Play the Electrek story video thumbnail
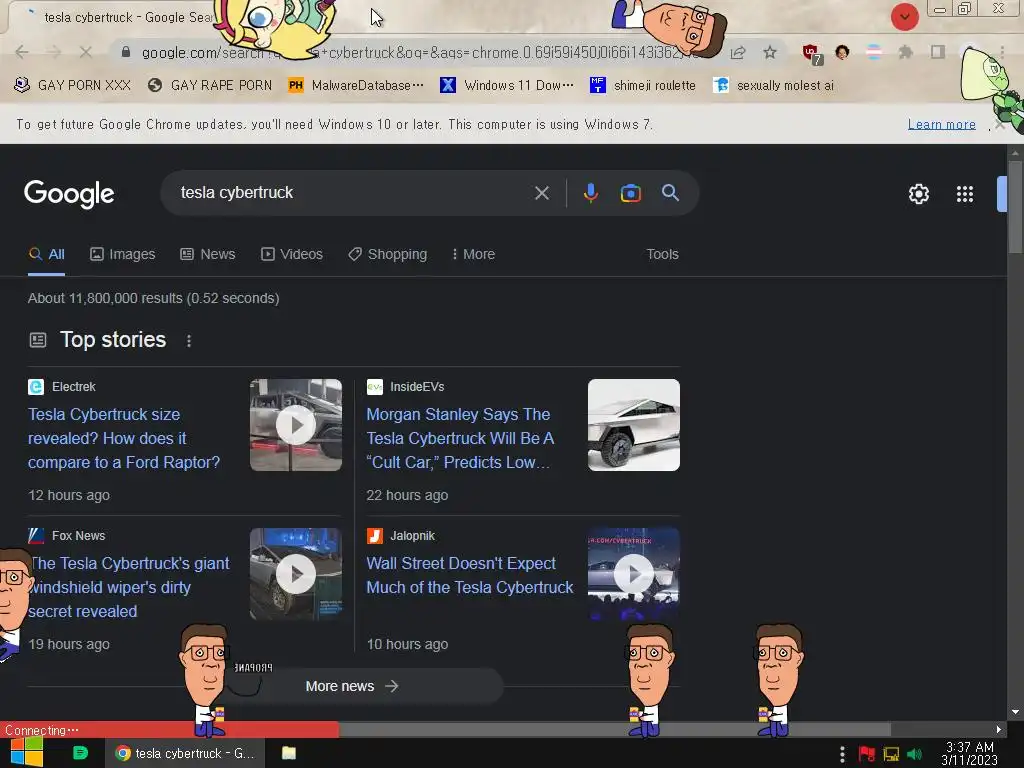This screenshot has width=1024, height=768. pos(296,425)
